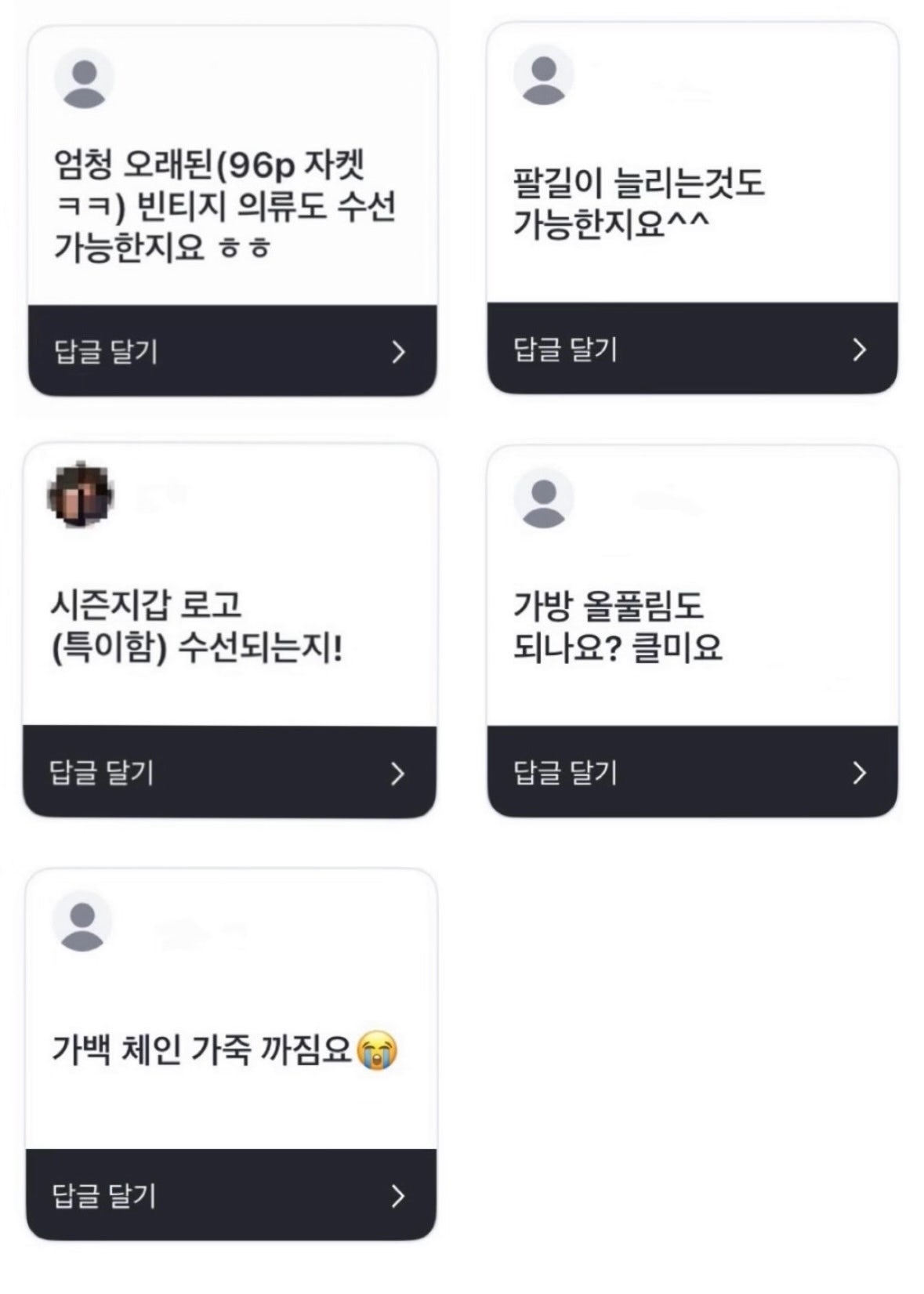
Task: Select the question text 팔길이 늘리는것도 가능한지요
Action: (638, 204)
